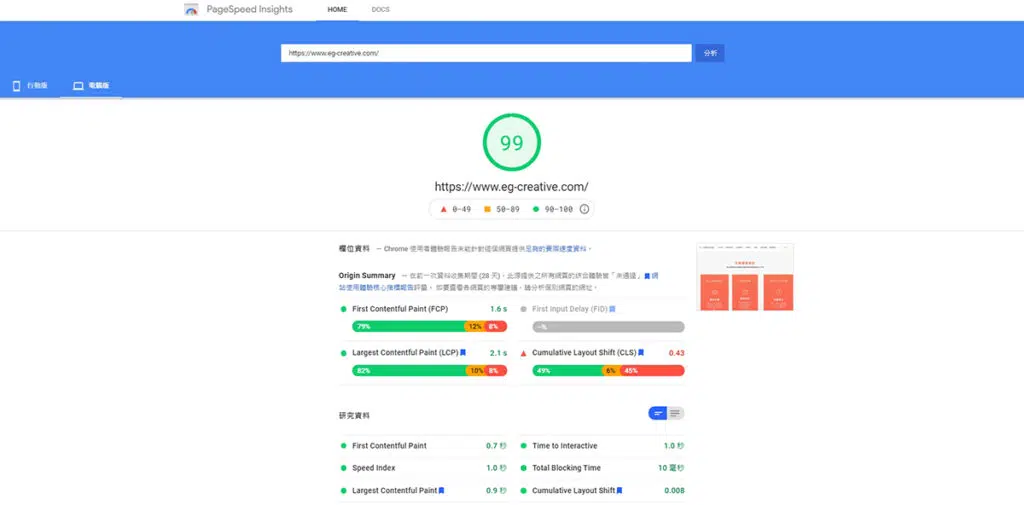Open score legend info circle icon
Image resolution: width=1024 pixels, height=505 pixels.
[x=584, y=209]
